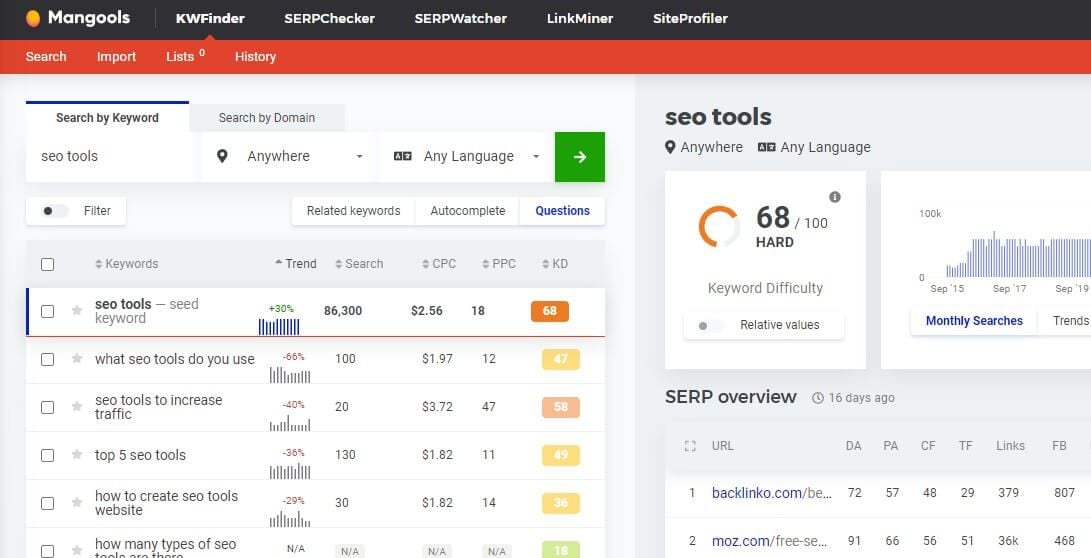Check the 'top 5 seo tools' row

click(x=47, y=455)
